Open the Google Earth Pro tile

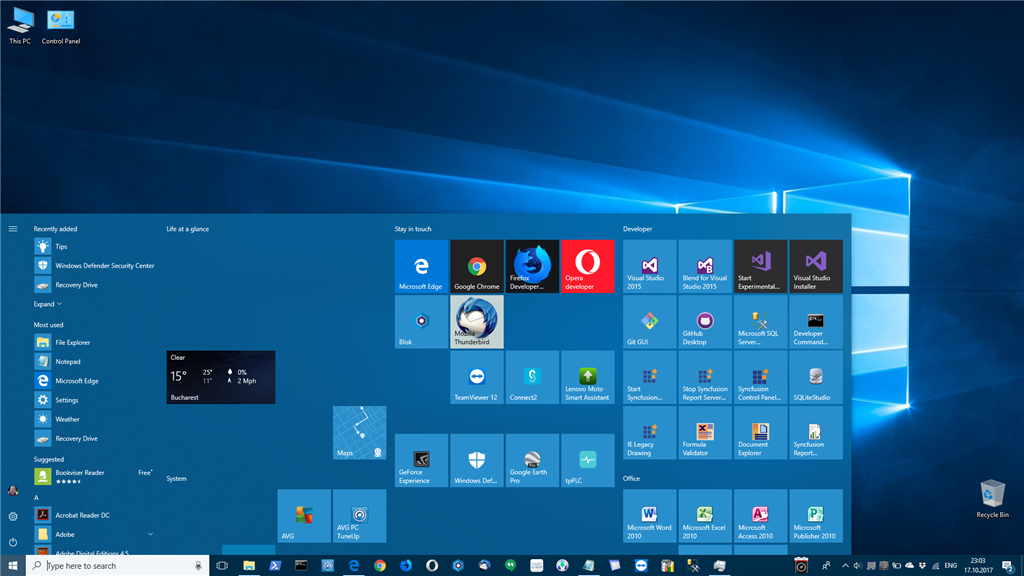pyautogui.click(x=532, y=460)
